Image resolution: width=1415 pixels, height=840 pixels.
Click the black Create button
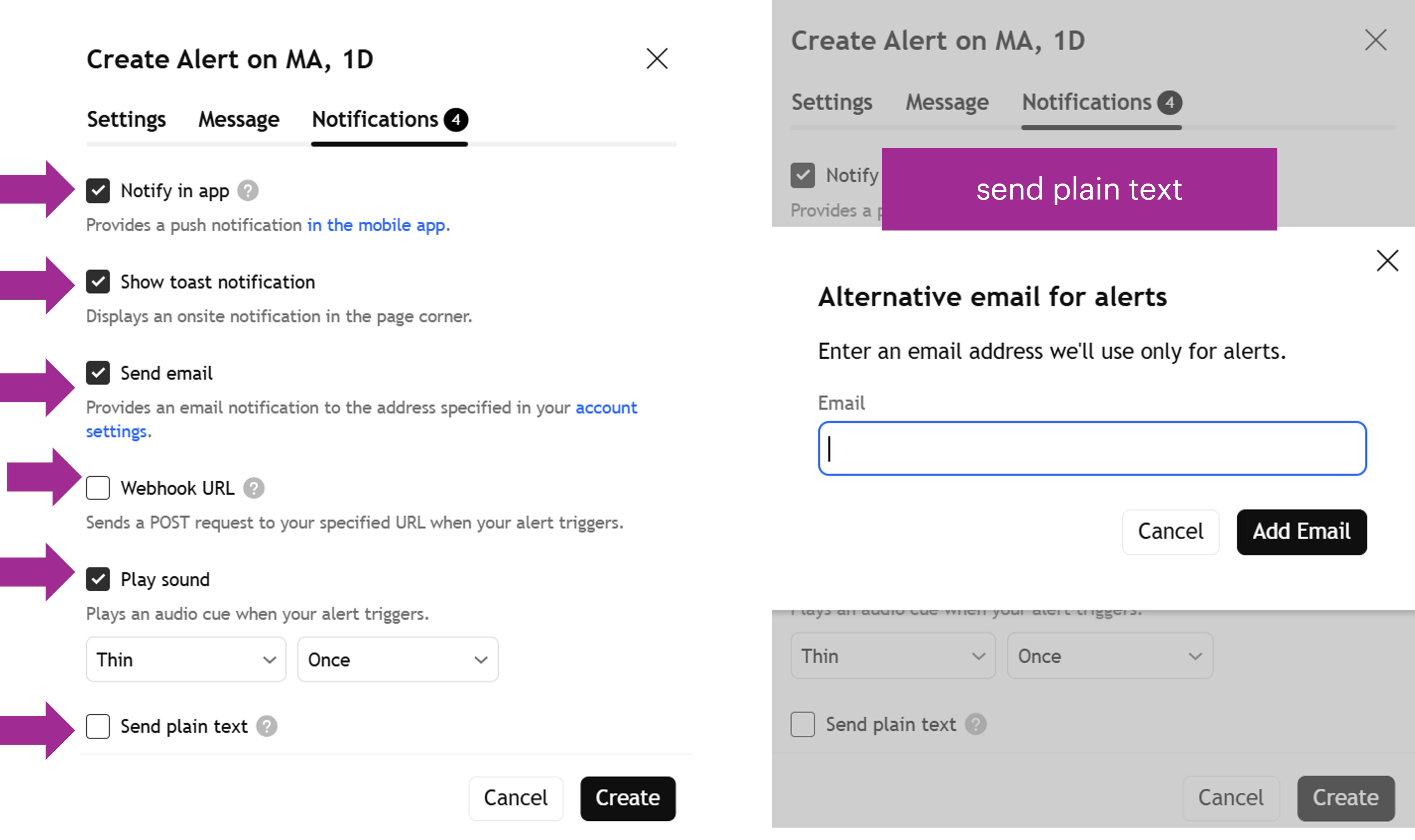tap(628, 798)
